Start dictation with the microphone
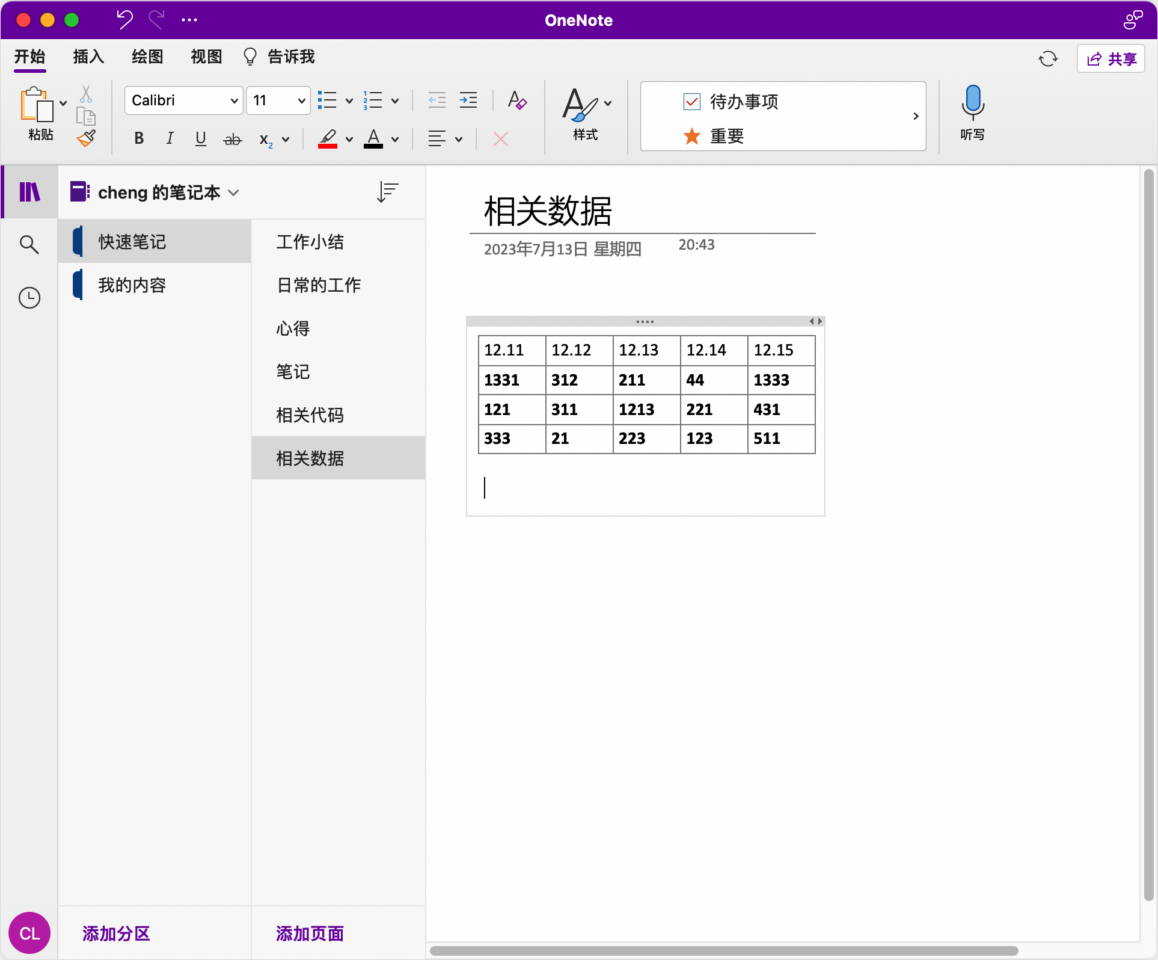Viewport: 1158px width, 960px height. tap(973, 102)
